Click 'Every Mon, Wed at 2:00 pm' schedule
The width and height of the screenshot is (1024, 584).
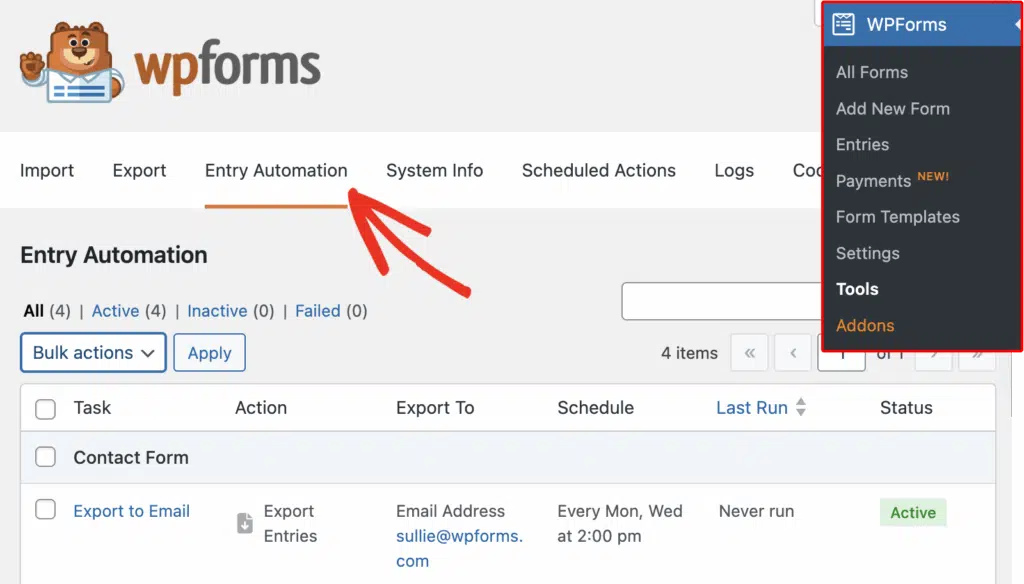pyautogui.click(x=620, y=523)
